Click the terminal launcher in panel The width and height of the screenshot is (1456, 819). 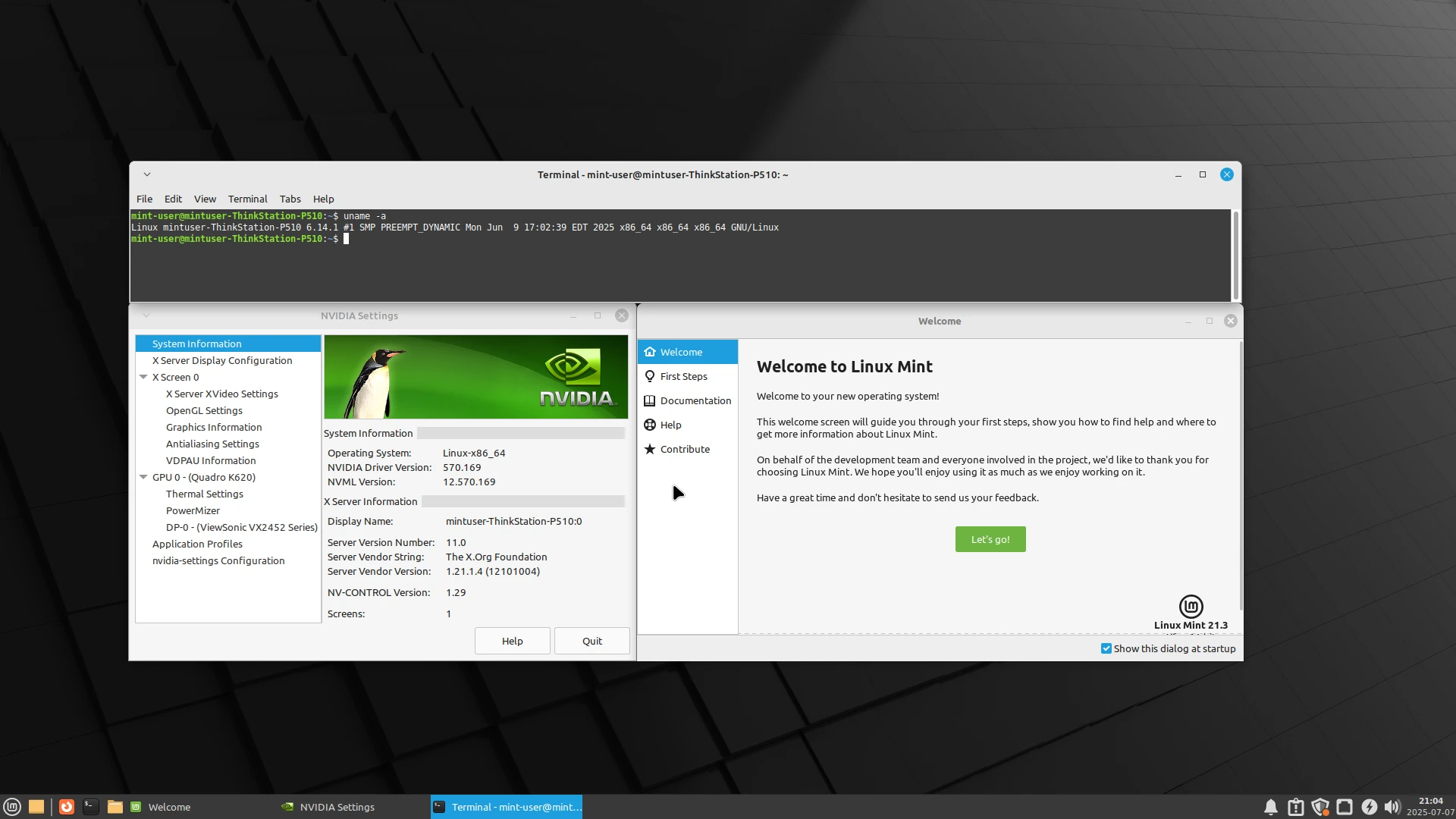[91, 807]
